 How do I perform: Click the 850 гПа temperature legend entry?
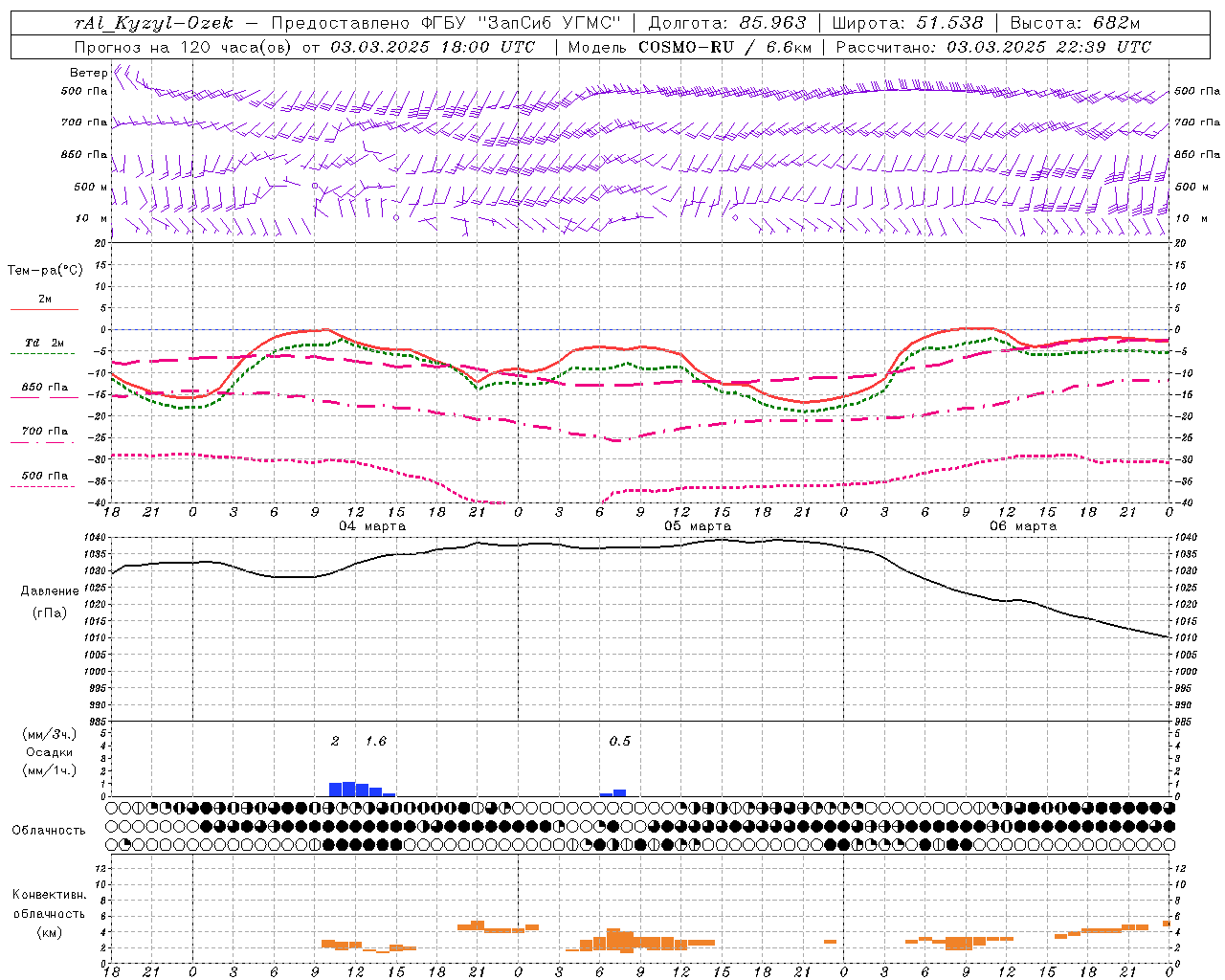pyautogui.click(x=45, y=388)
